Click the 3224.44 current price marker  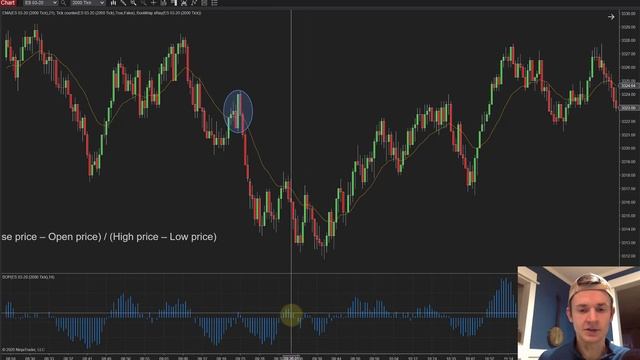point(629,86)
